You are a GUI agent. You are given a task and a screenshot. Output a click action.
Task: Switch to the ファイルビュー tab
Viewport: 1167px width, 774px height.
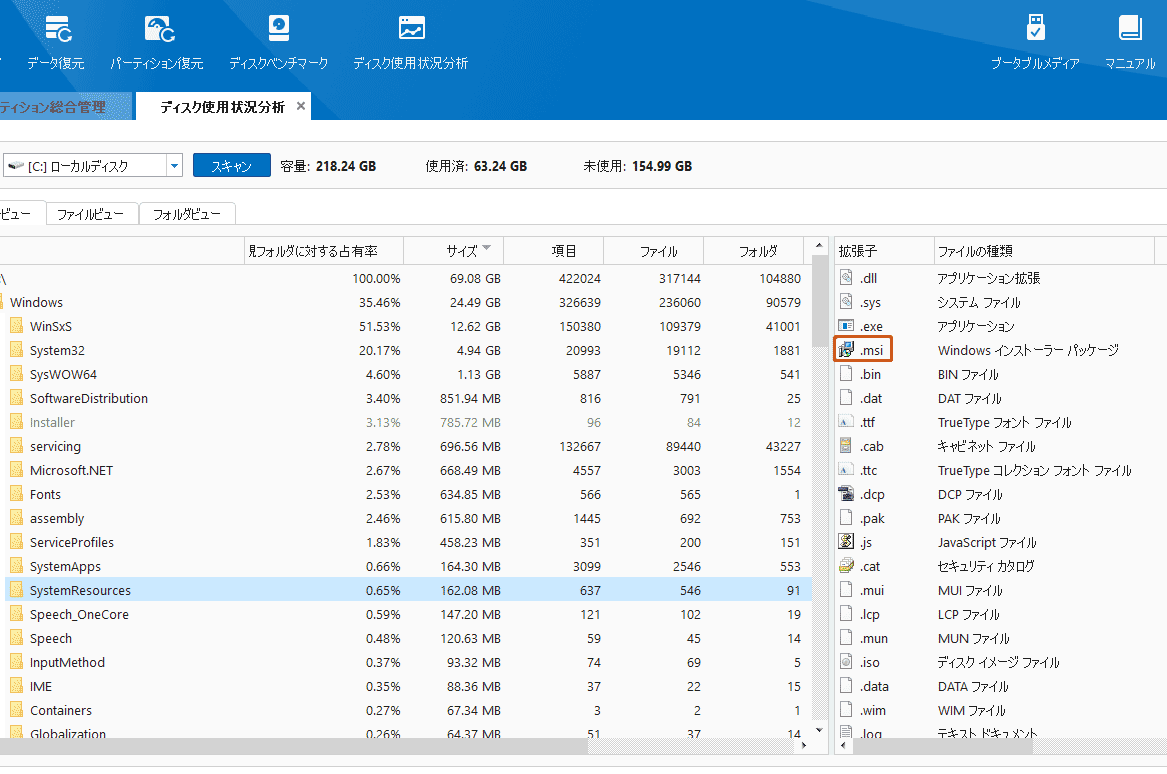click(x=91, y=213)
